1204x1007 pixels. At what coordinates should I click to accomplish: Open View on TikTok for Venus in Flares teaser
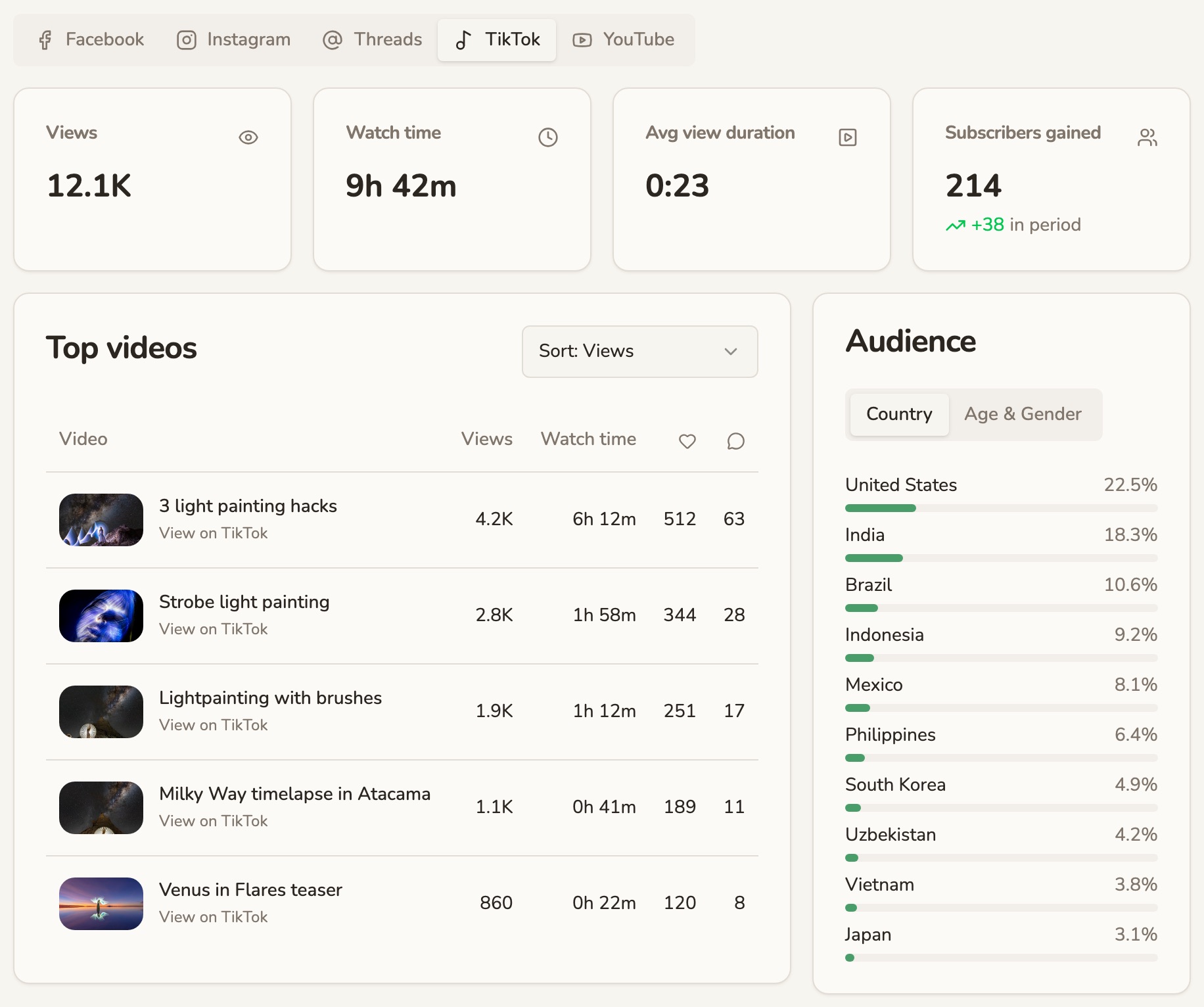[x=214, y=917]
